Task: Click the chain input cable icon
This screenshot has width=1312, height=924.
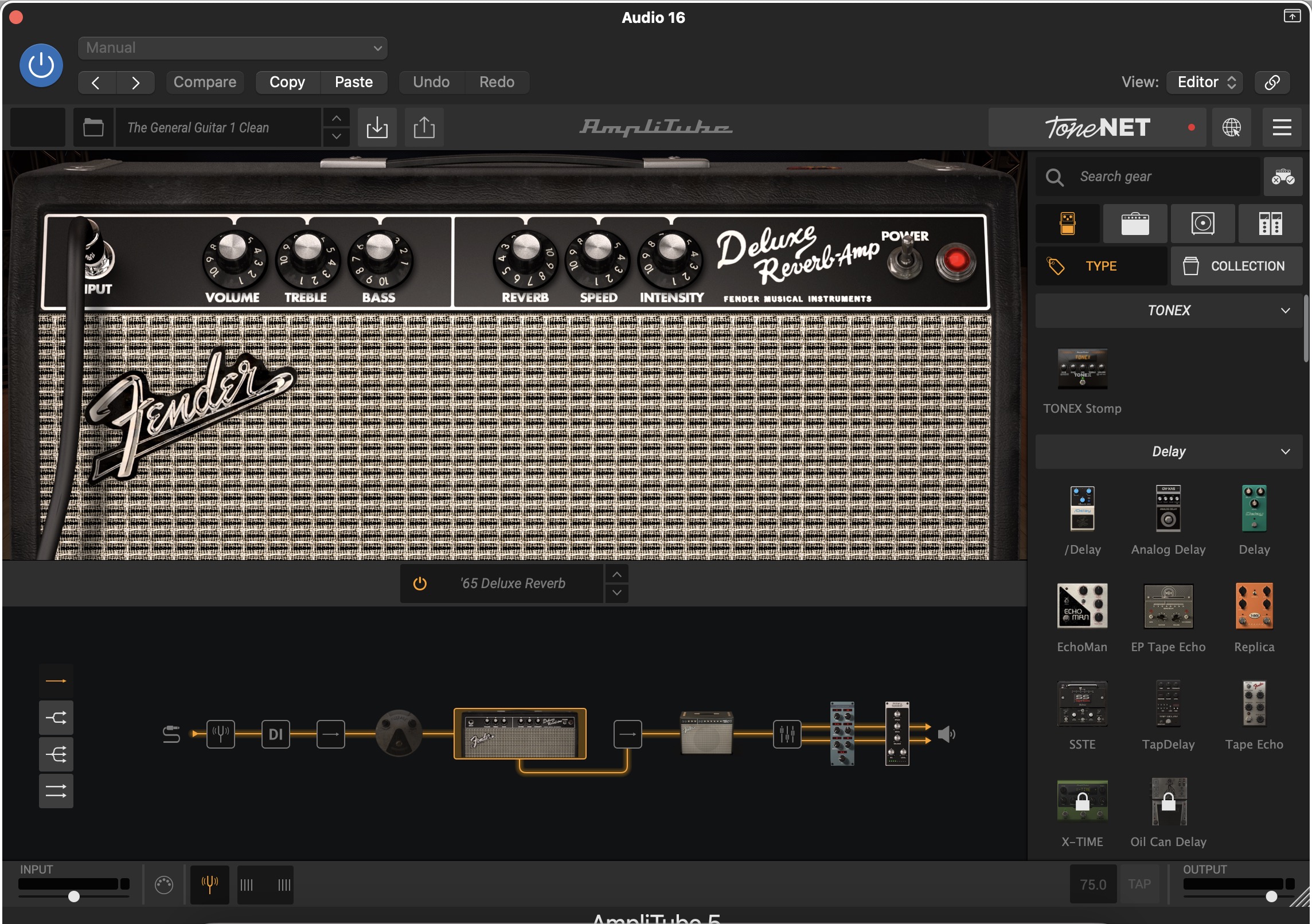Action: (x=171, y=734)
